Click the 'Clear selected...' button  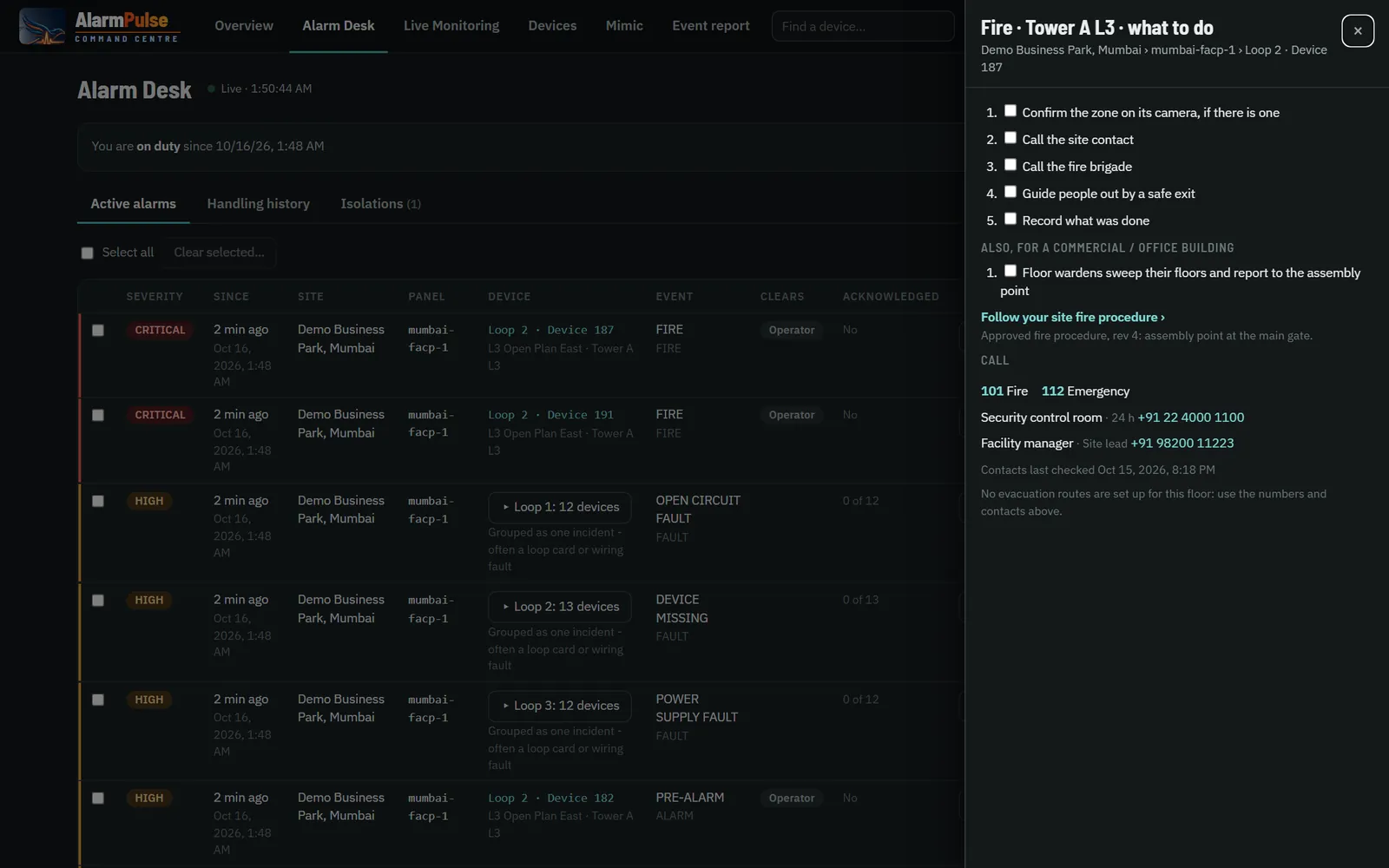(x=219, y=253)
